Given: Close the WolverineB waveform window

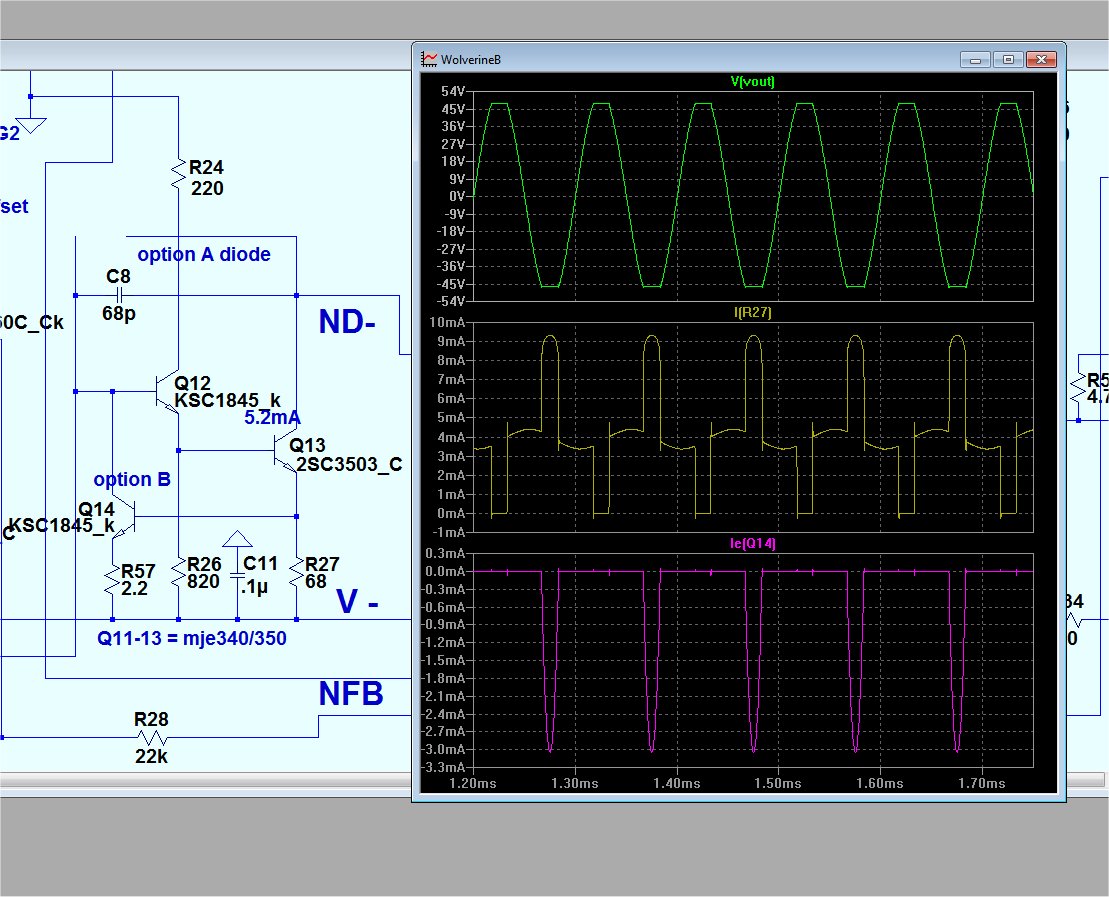Looking at the screenshot, I should (1041, 60).
